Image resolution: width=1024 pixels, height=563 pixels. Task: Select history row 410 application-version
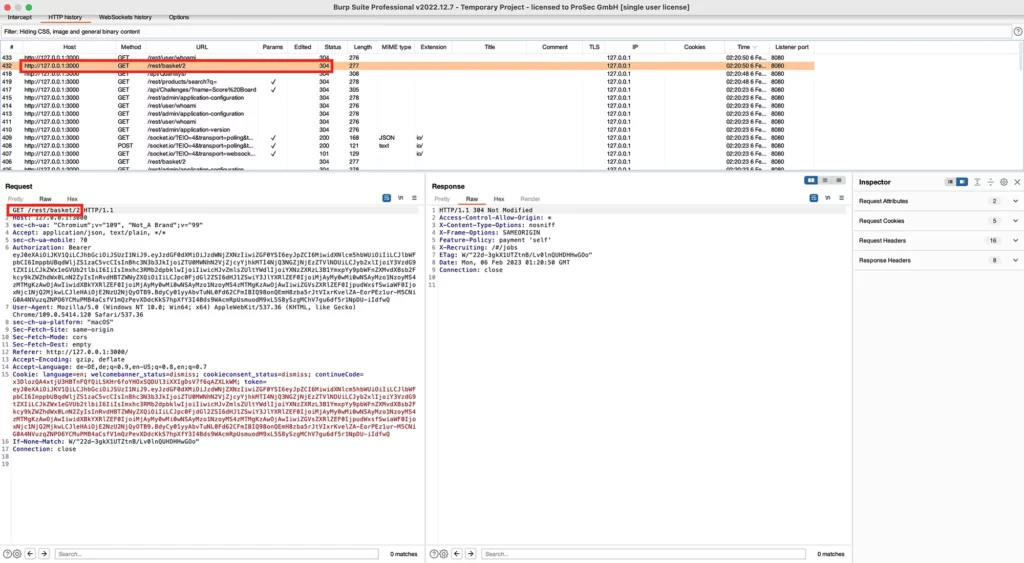(408, 129)
